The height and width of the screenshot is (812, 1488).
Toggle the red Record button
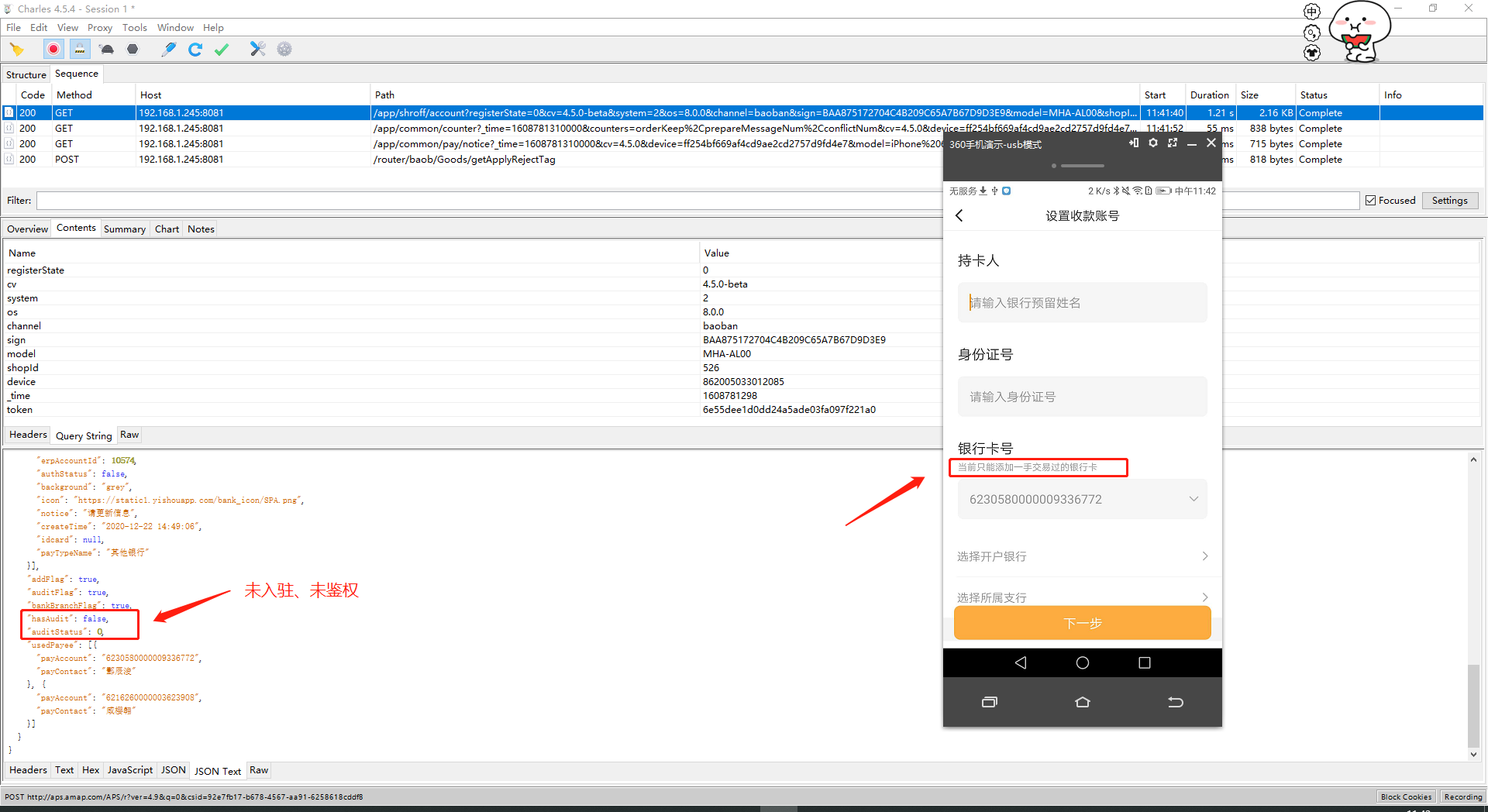[53, 50]
